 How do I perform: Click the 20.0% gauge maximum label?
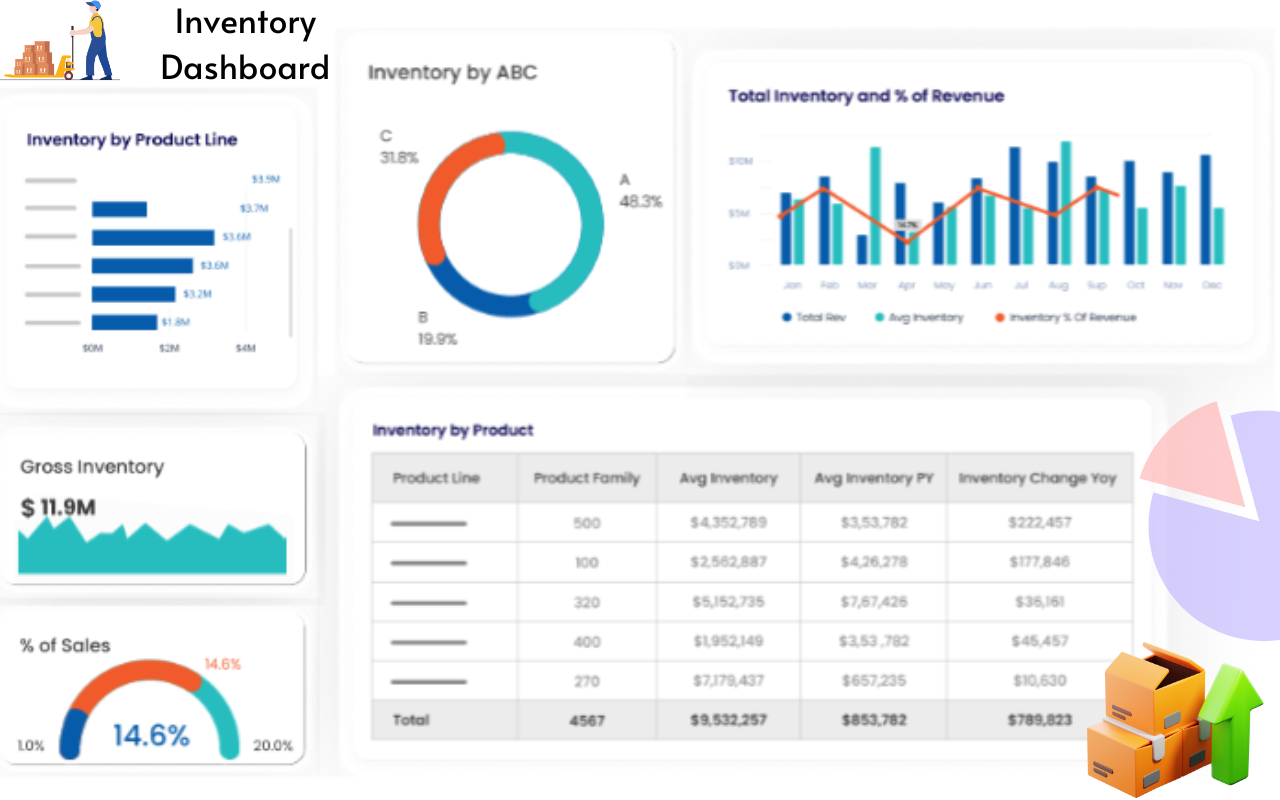click(x=272, y=746)
